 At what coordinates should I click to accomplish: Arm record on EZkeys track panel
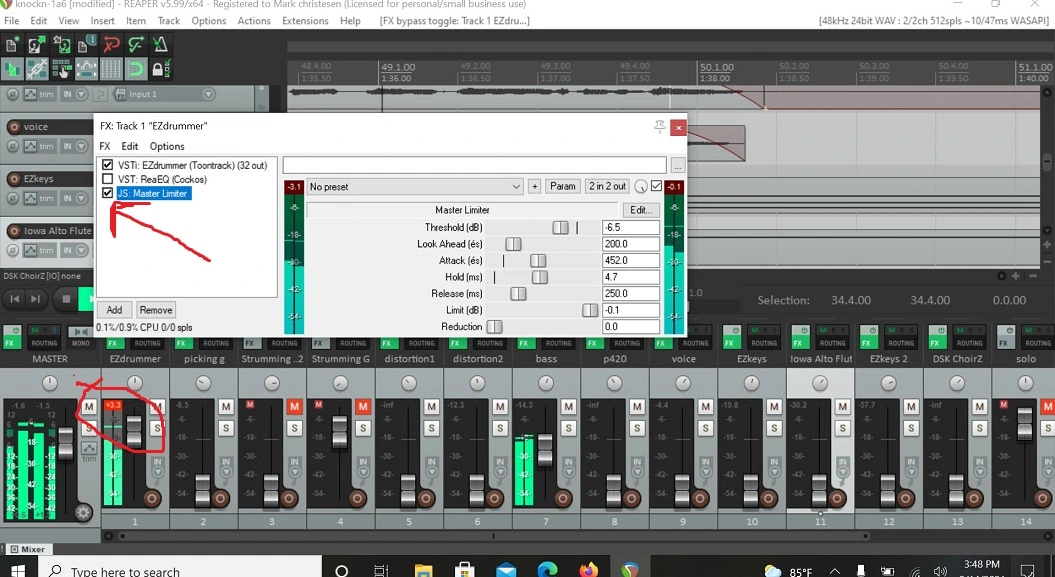click(13, 179)
